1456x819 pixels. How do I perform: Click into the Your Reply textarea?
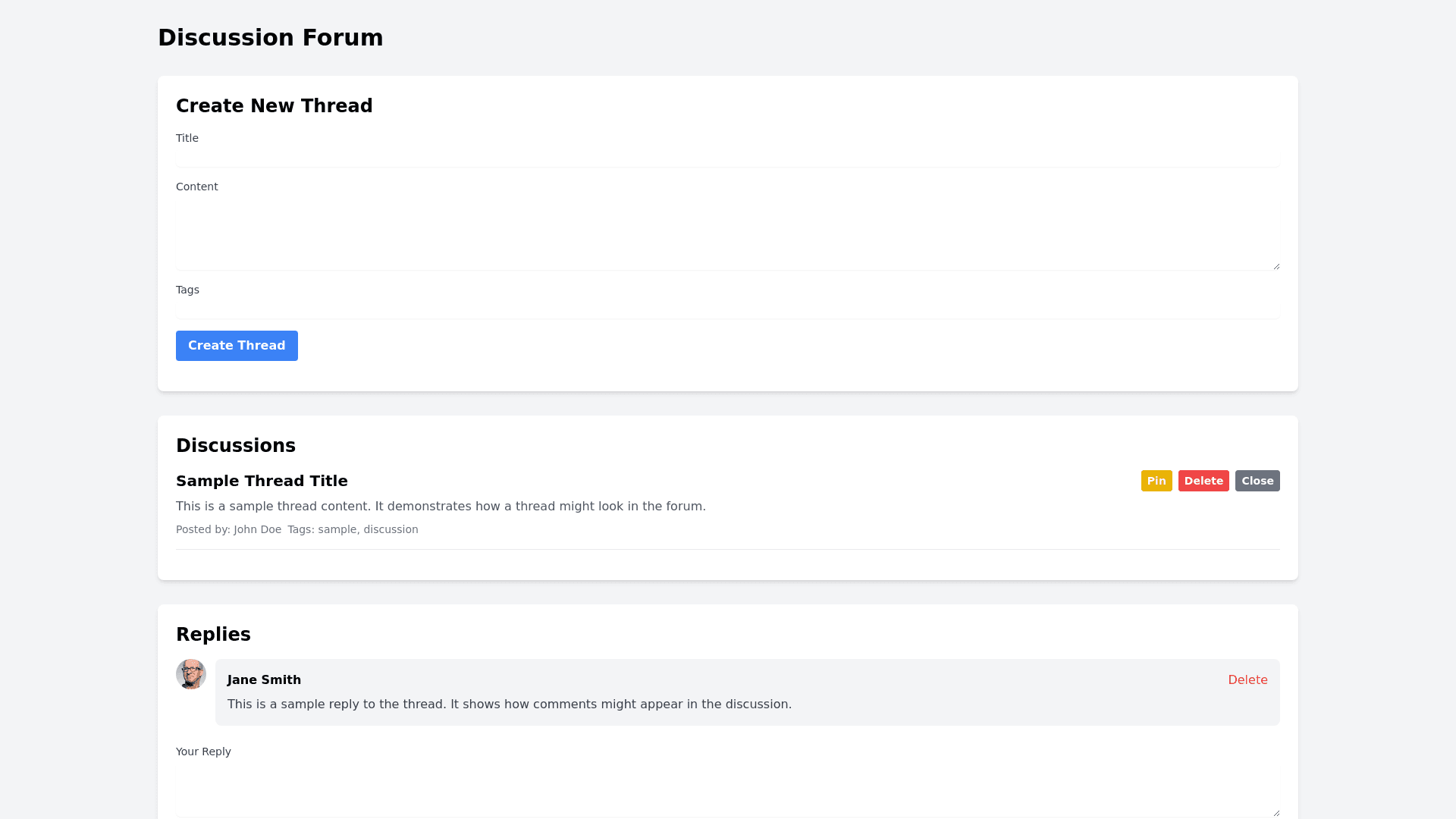point(727,789)
